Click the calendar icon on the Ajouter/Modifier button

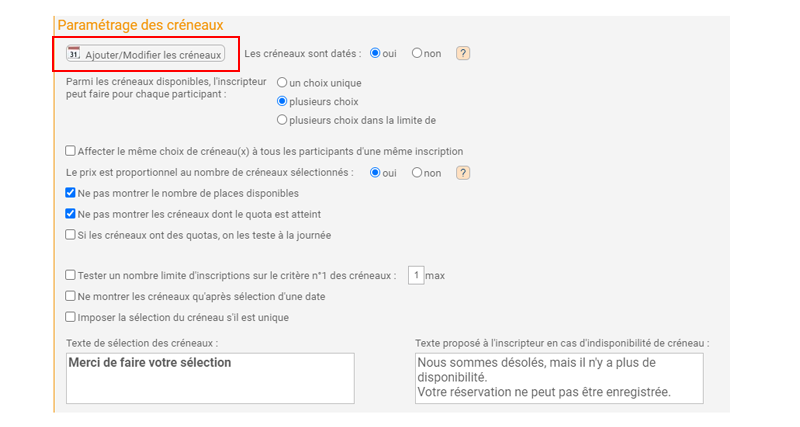click(x=74, y=53)
